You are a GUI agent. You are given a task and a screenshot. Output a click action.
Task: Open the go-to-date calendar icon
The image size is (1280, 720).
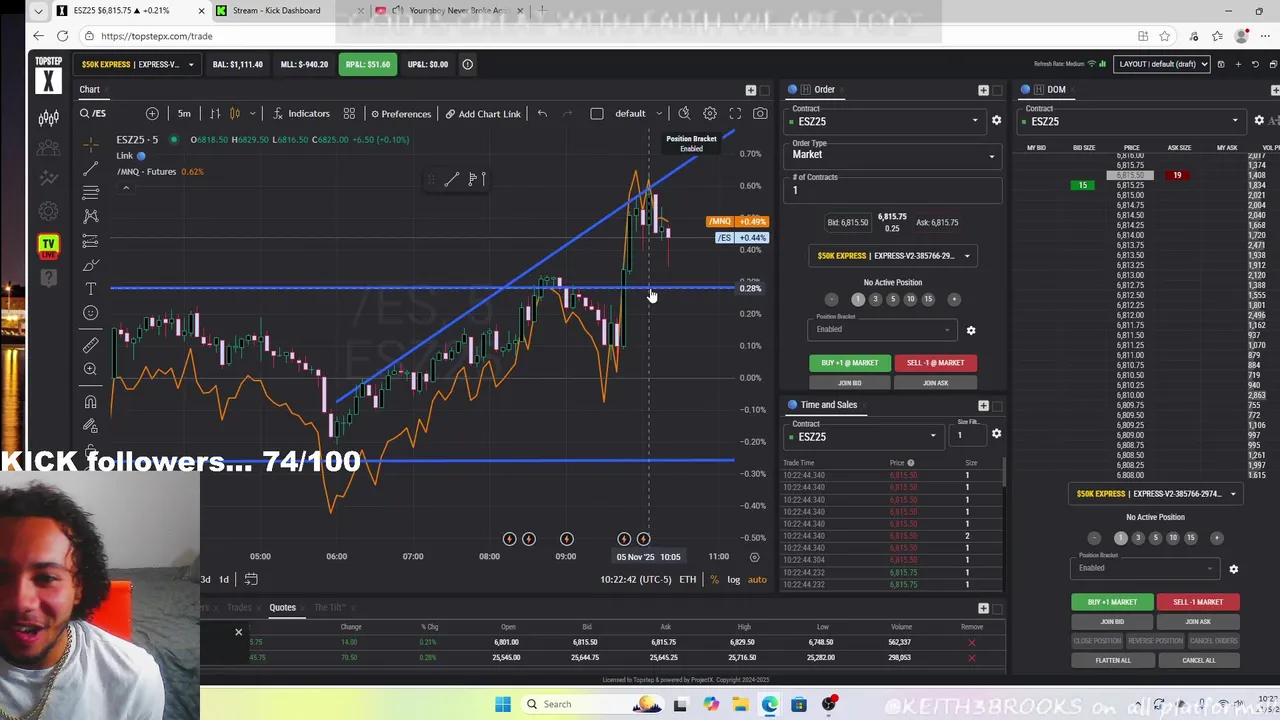pos(251,579)
